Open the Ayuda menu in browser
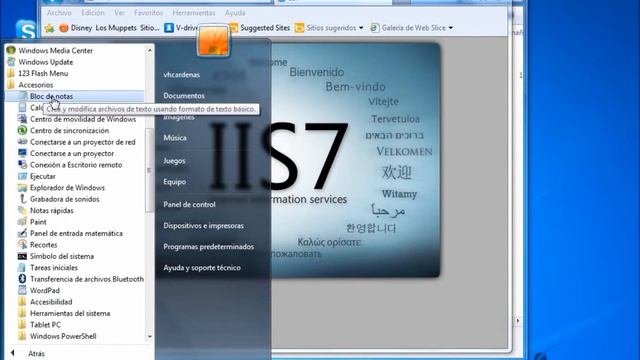The image size is (640, 360). pos(235,13)
